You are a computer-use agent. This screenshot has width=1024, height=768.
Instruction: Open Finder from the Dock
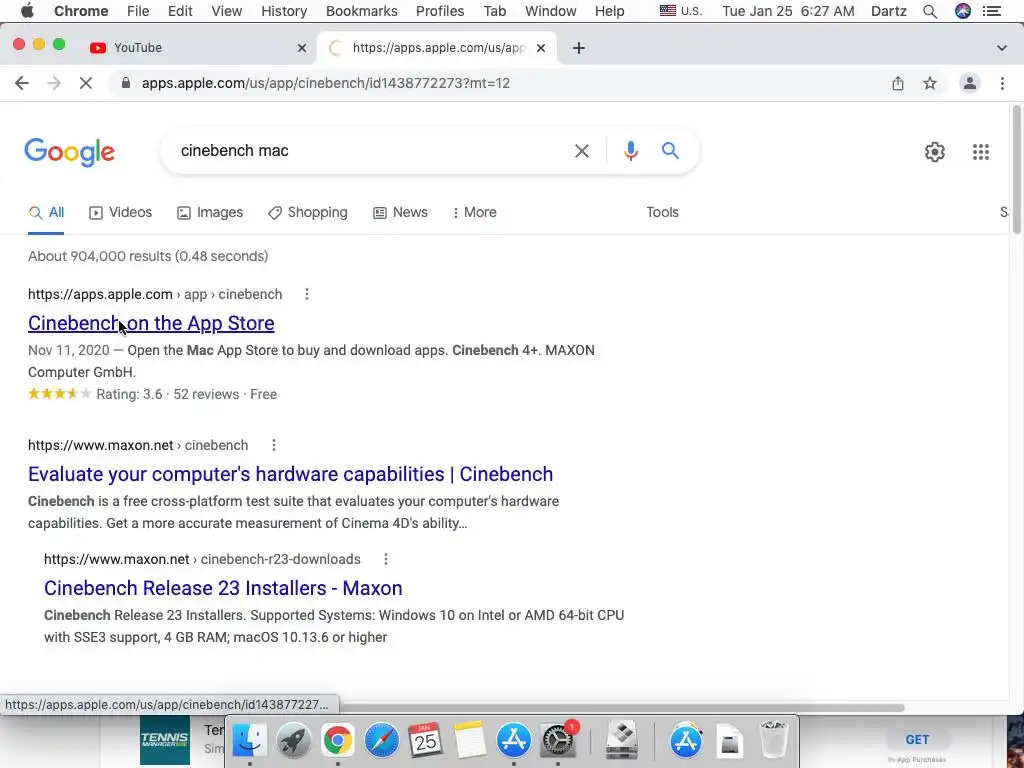click(249, 741)
